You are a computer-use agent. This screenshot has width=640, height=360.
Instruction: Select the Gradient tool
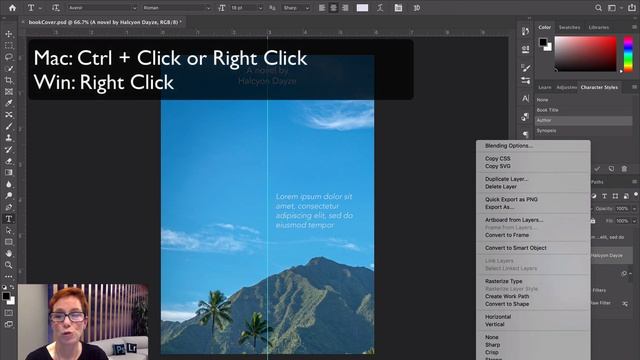9,173
